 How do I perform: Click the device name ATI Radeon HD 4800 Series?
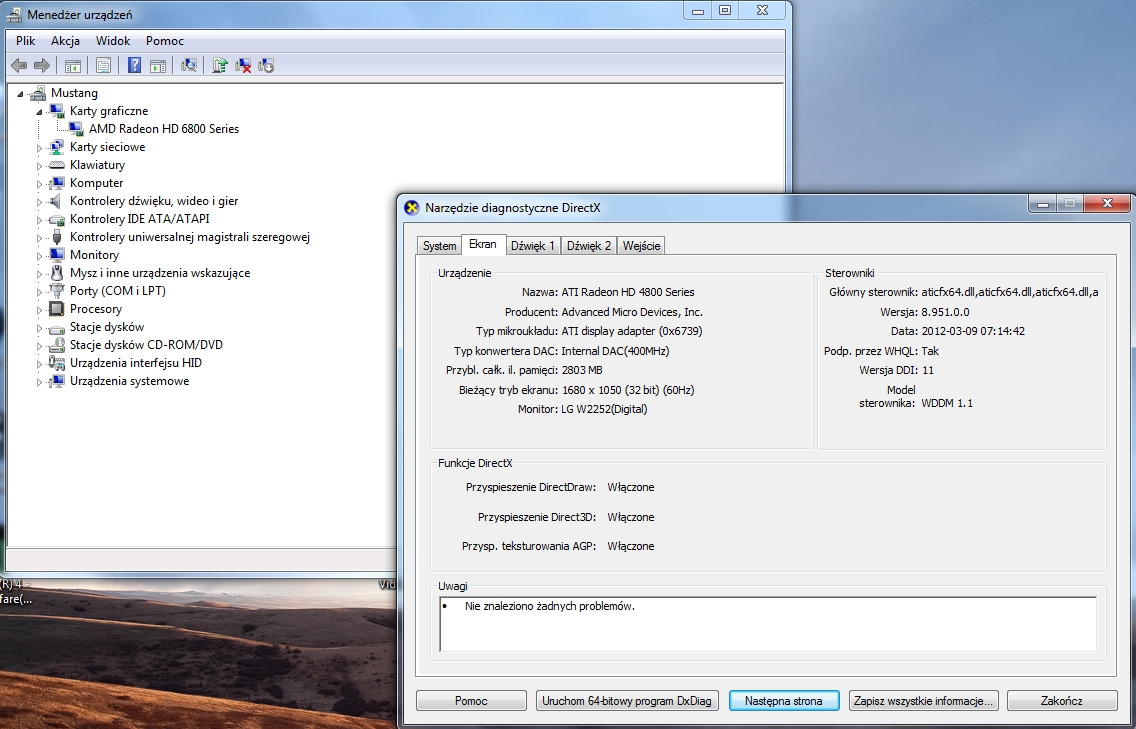pyautogui.click(x=627, y=292)
